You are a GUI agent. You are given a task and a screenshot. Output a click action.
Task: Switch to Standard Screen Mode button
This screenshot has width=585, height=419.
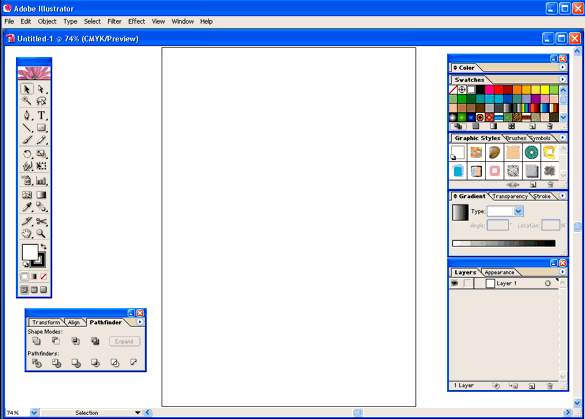tap(24, 290)
